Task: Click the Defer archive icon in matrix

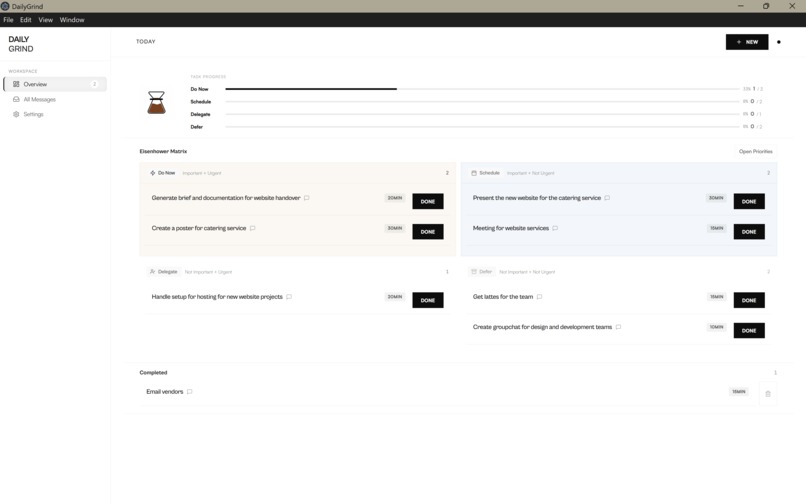Action: [x=474, y=272]
